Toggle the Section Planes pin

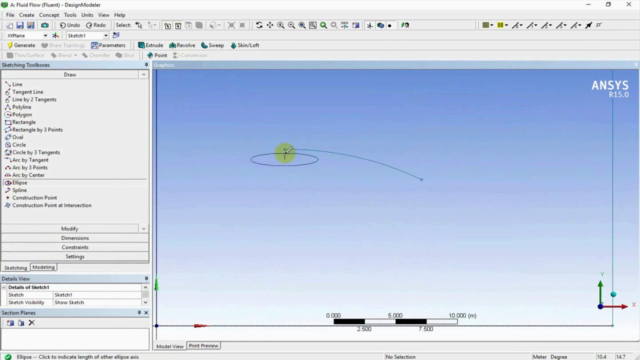139,313
